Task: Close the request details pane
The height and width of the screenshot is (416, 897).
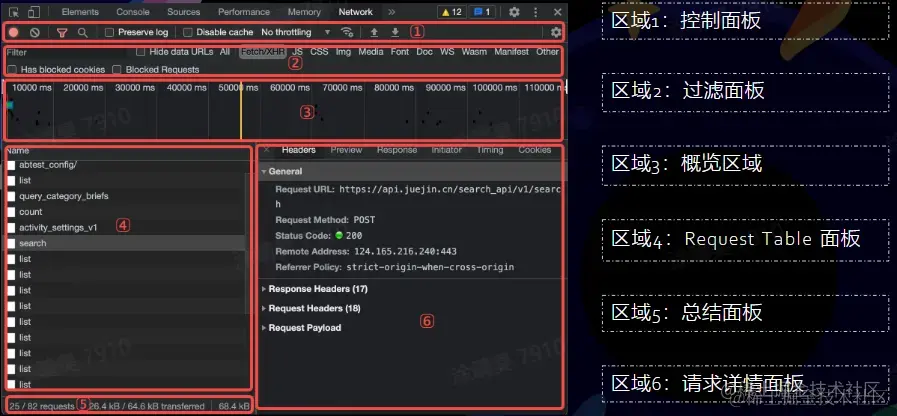Action: tap(266, 150)
